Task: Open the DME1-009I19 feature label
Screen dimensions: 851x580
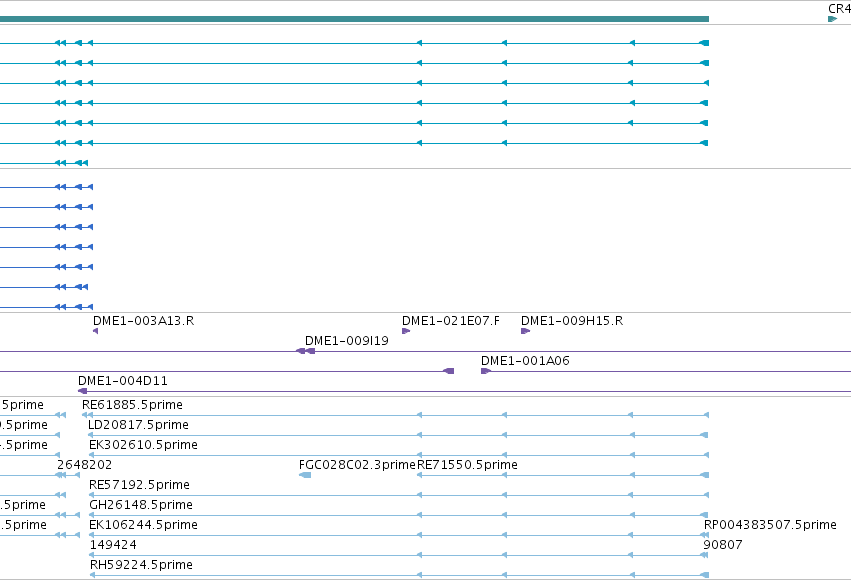Action: tap(347, 341)
